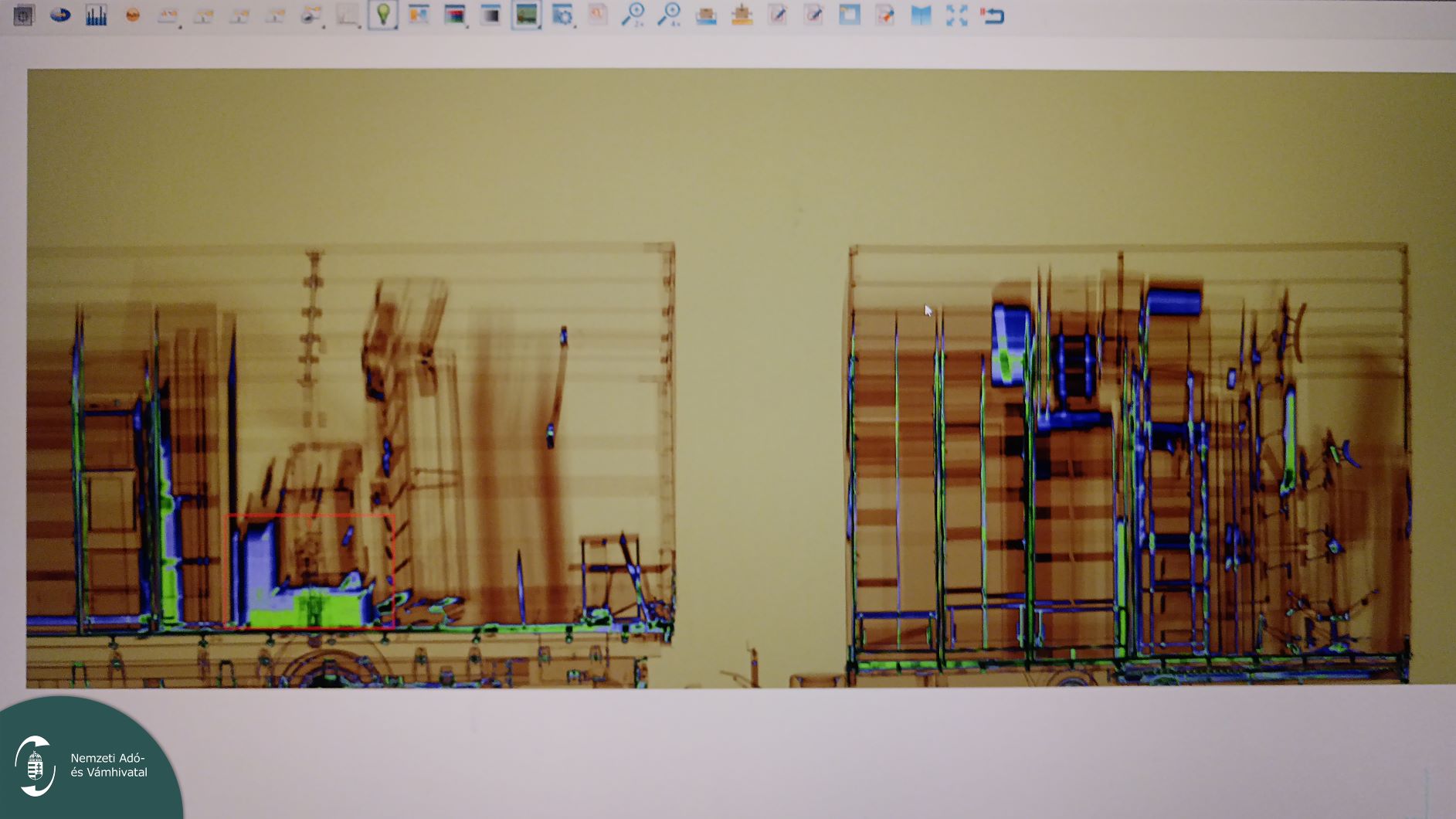Click the blue open book icon
1456x819 pixels.
[921, 15]
